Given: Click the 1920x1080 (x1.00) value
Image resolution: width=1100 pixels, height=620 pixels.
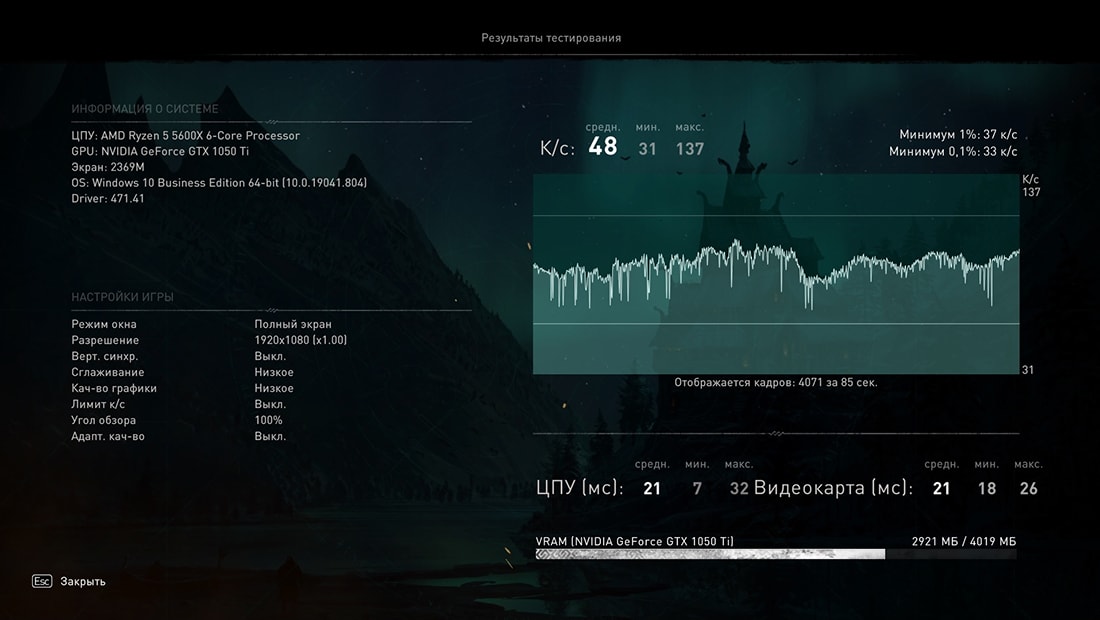Looking at the screenshot, I should [300, 340].
